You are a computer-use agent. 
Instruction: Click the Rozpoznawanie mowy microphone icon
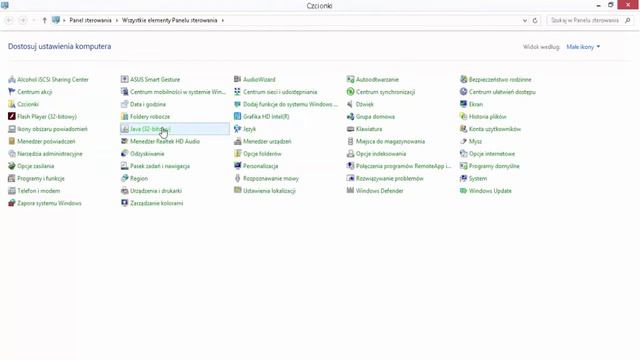[x=237, y=178]
